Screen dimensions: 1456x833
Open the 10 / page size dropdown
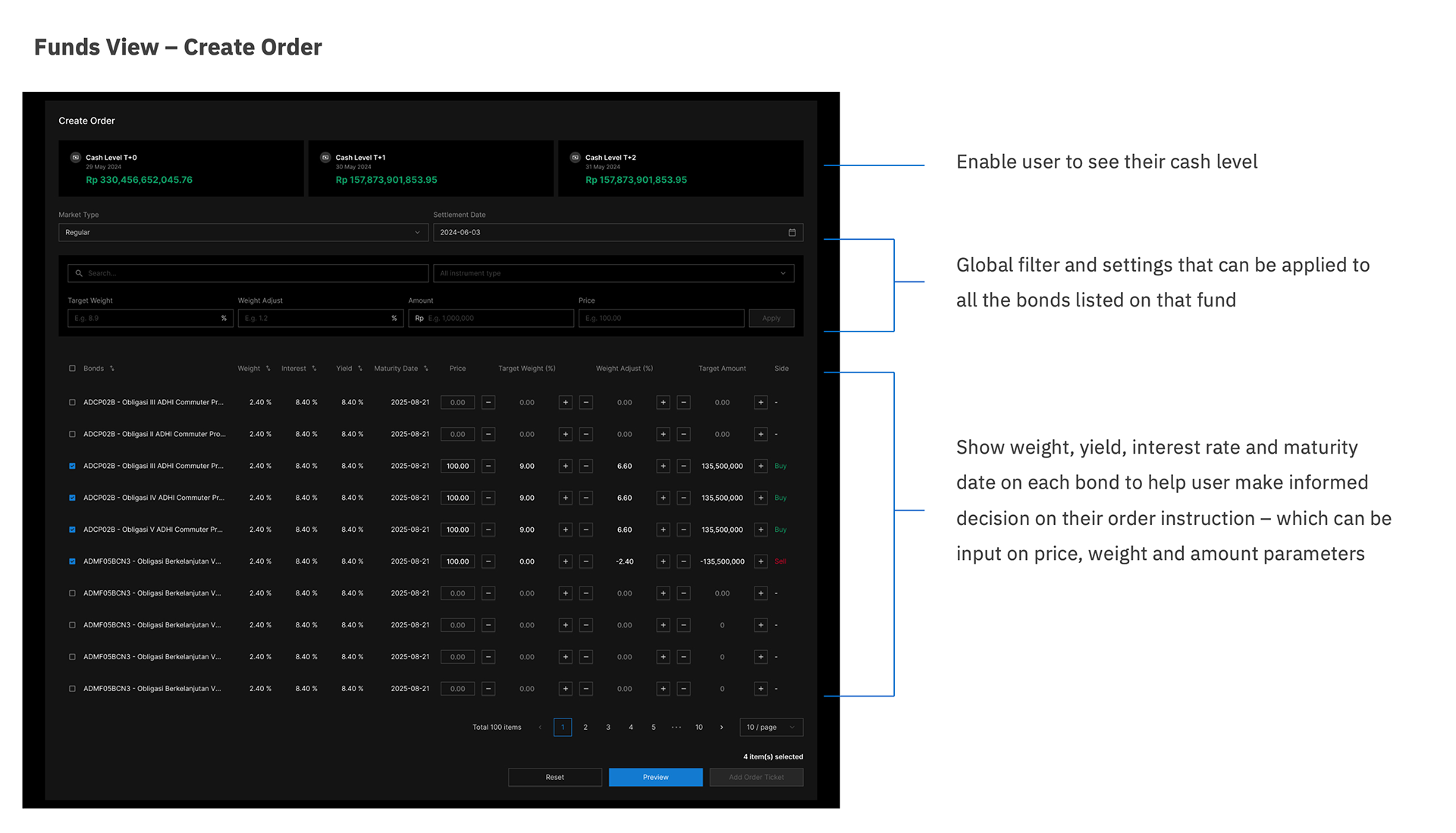coord(770,728)
